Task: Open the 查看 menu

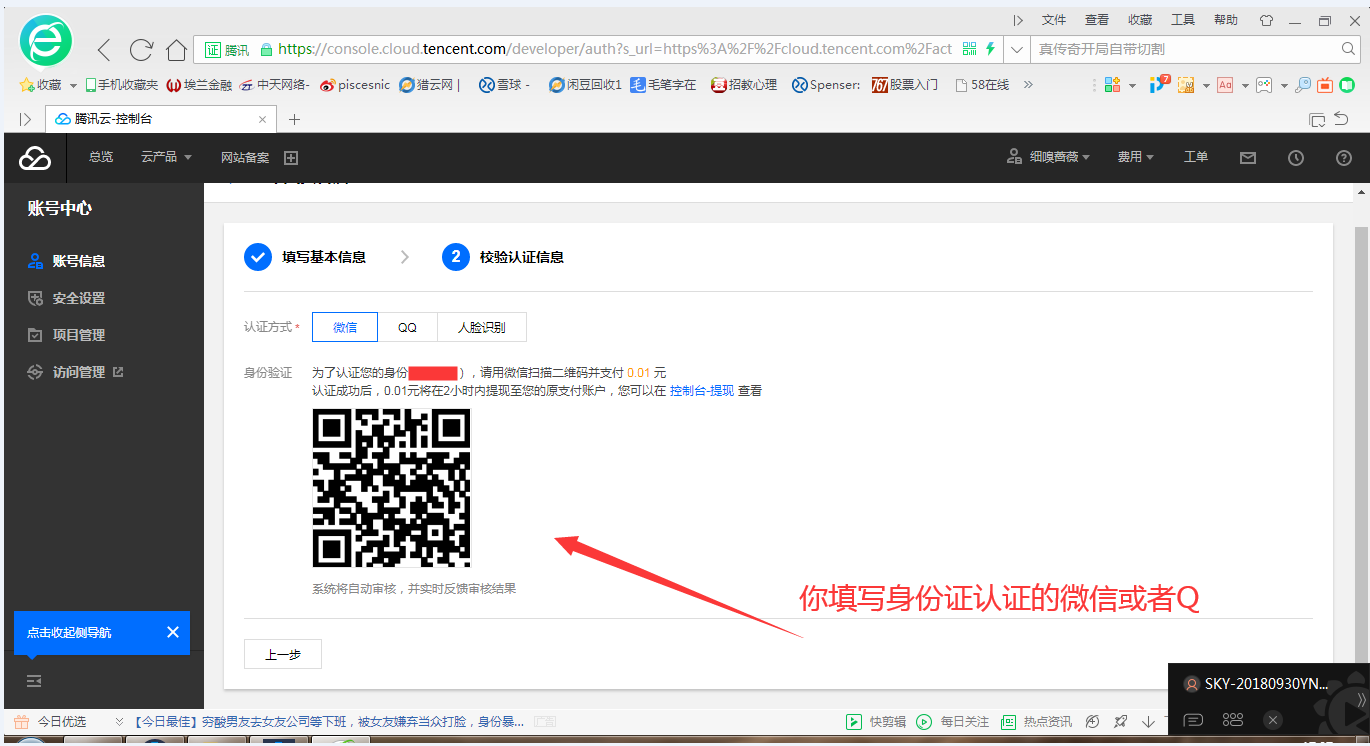Action: (1097, 20)
